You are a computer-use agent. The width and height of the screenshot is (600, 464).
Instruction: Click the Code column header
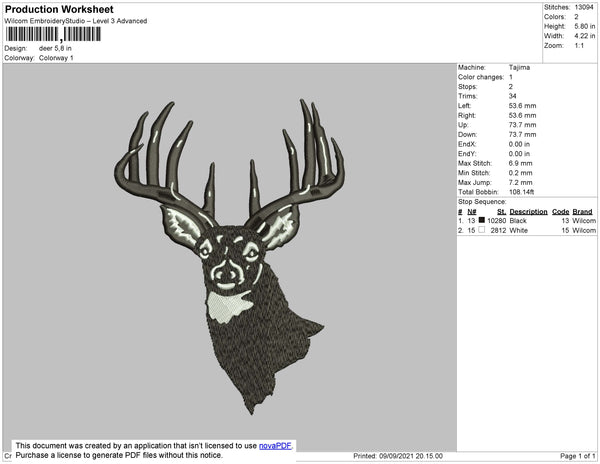[560, 212]
